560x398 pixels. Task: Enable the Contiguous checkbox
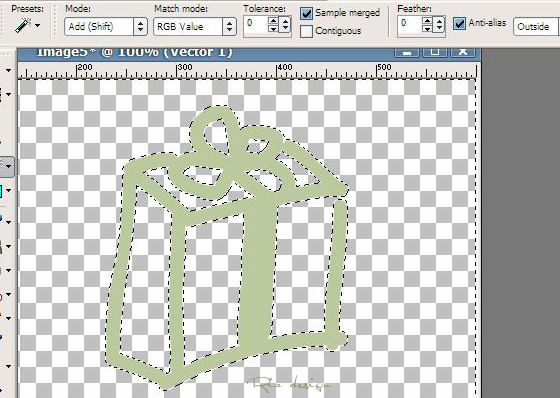coord(306,31)
